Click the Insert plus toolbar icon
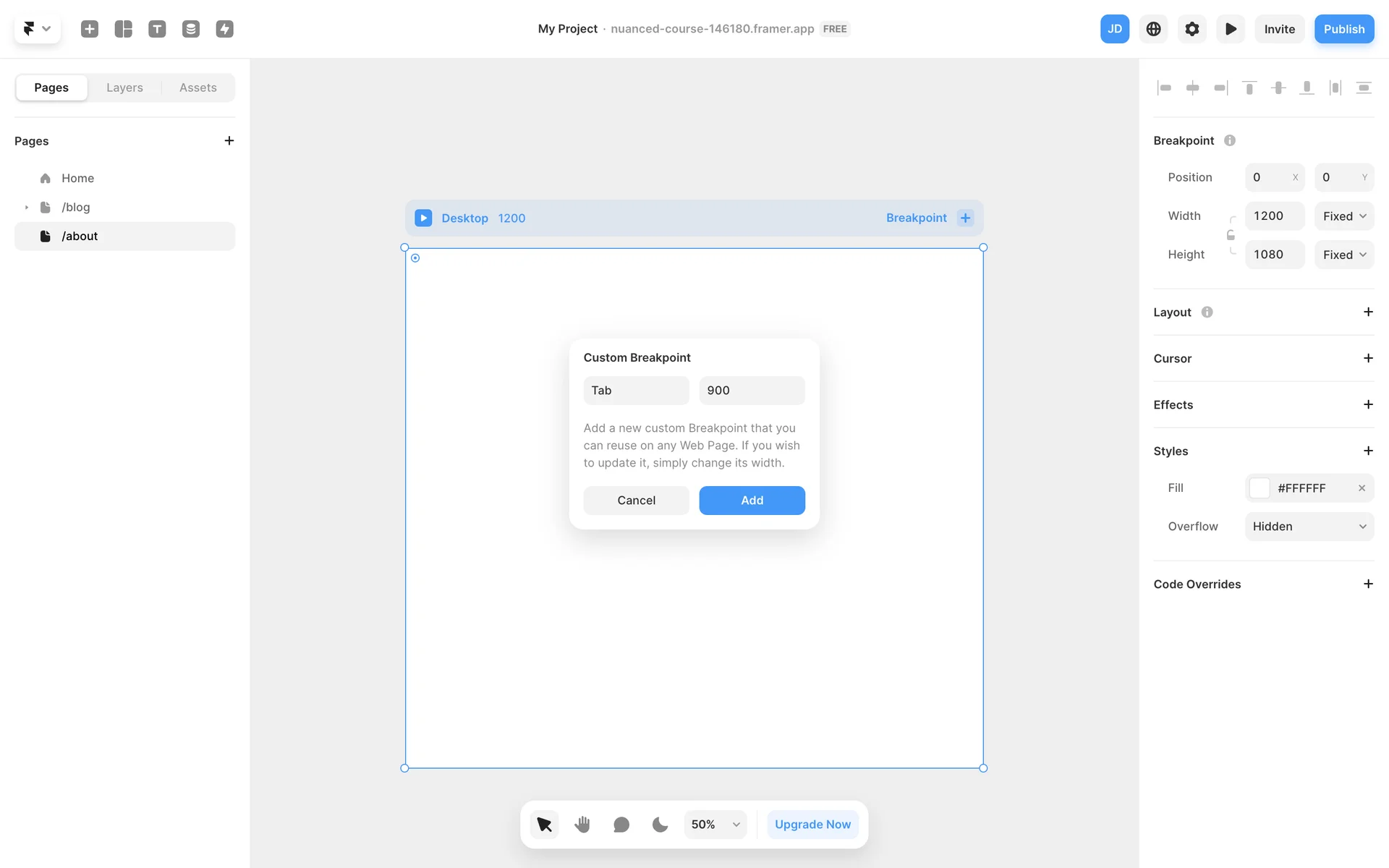The width and height of the screenshot is (1389, 868). tap(90, 29)
